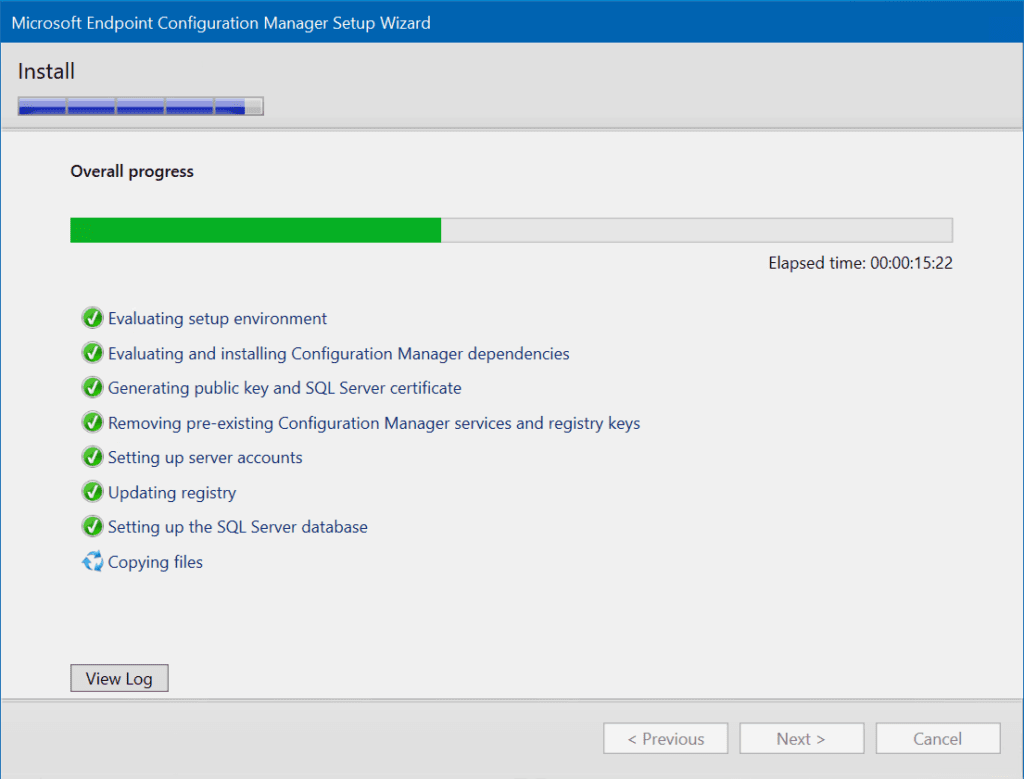Click the green overall progress bar

511,230
